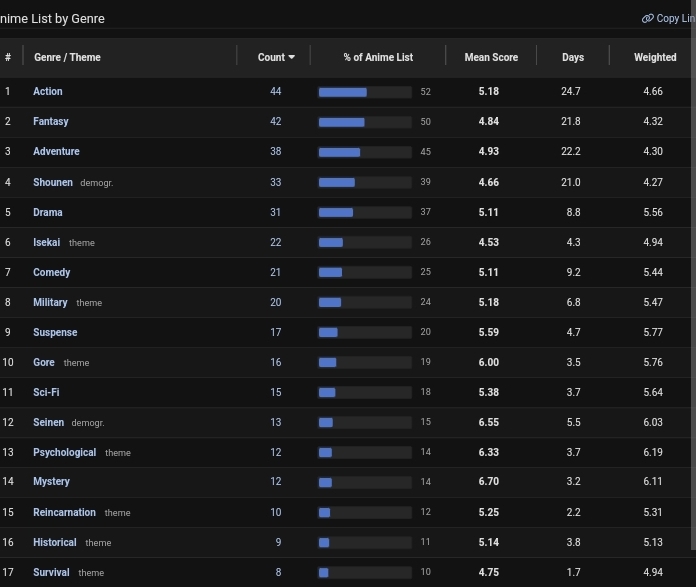The width and height of the screenshot is (696, 587).
Task: Click count 31 for Drama row
Action: (x=275, y=212)
